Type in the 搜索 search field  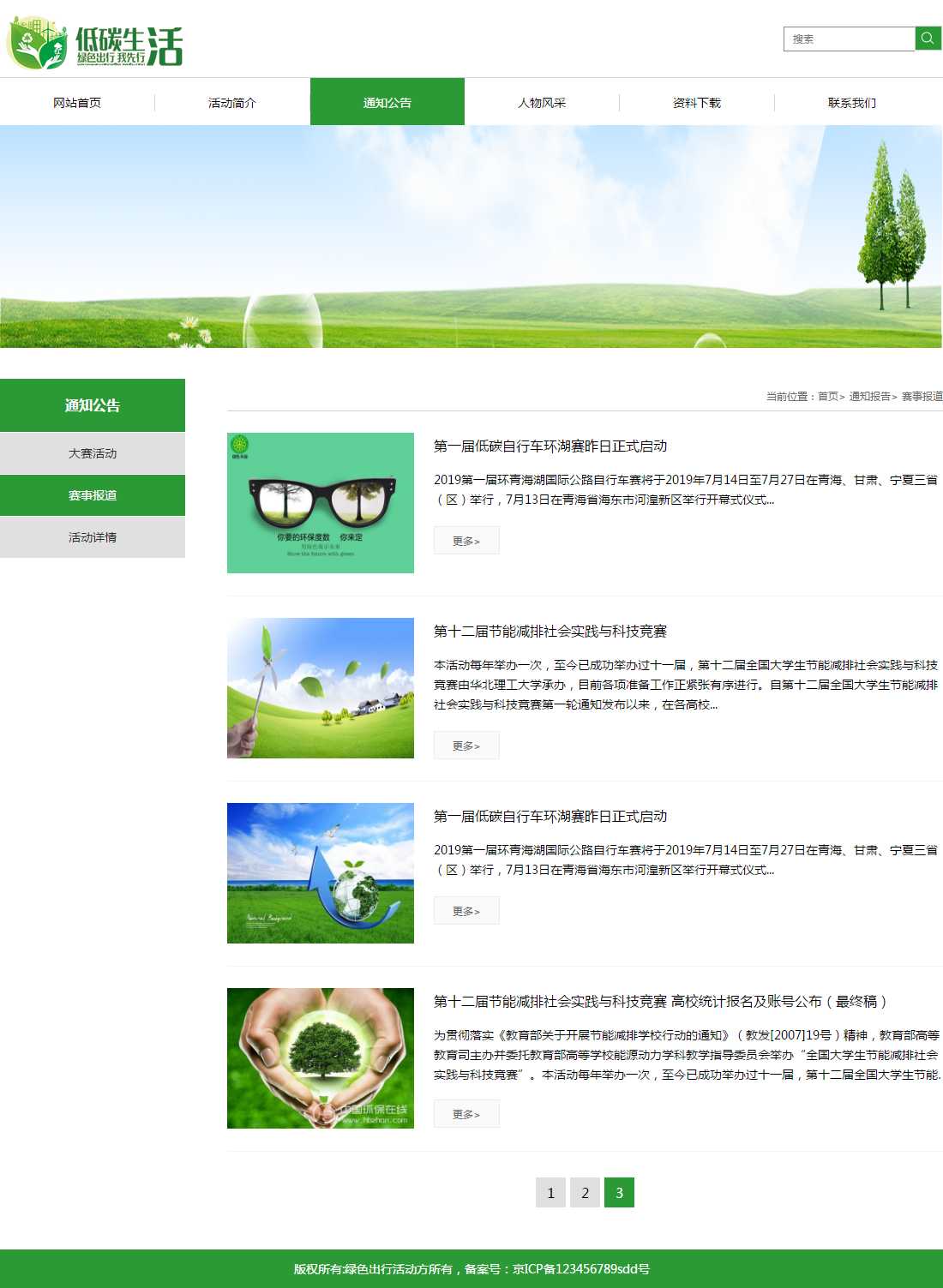pos(849,39)
